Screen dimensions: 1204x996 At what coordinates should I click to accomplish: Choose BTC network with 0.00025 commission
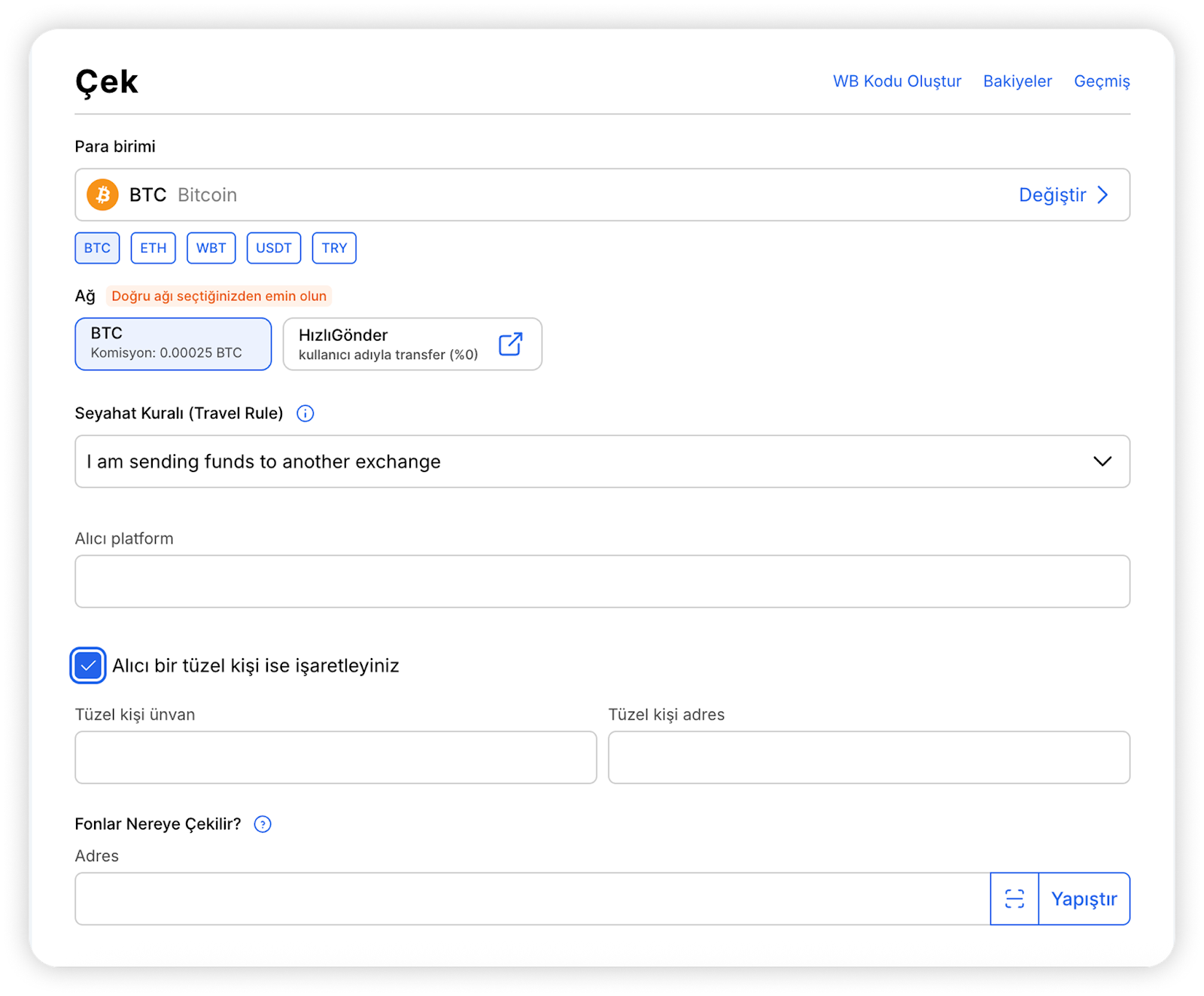pos(173,344)
